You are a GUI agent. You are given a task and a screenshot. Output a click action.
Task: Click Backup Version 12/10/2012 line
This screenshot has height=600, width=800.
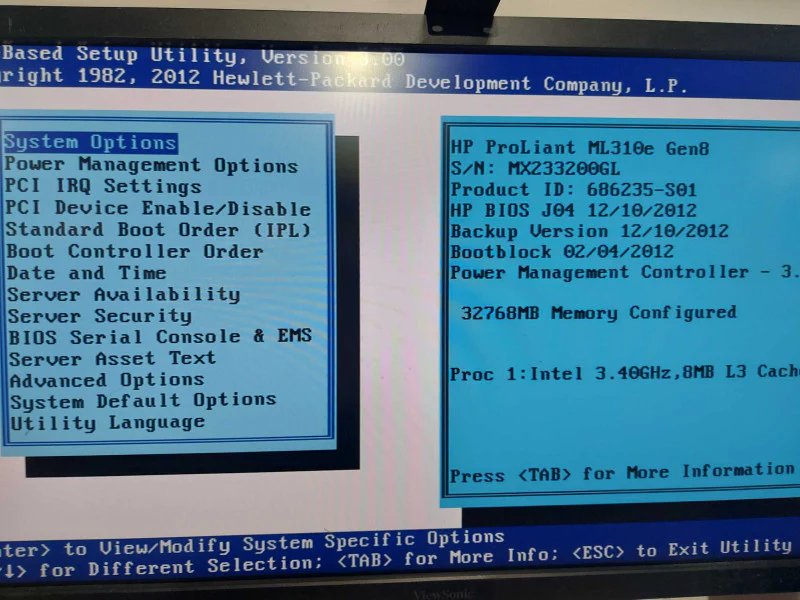point(589,231)
